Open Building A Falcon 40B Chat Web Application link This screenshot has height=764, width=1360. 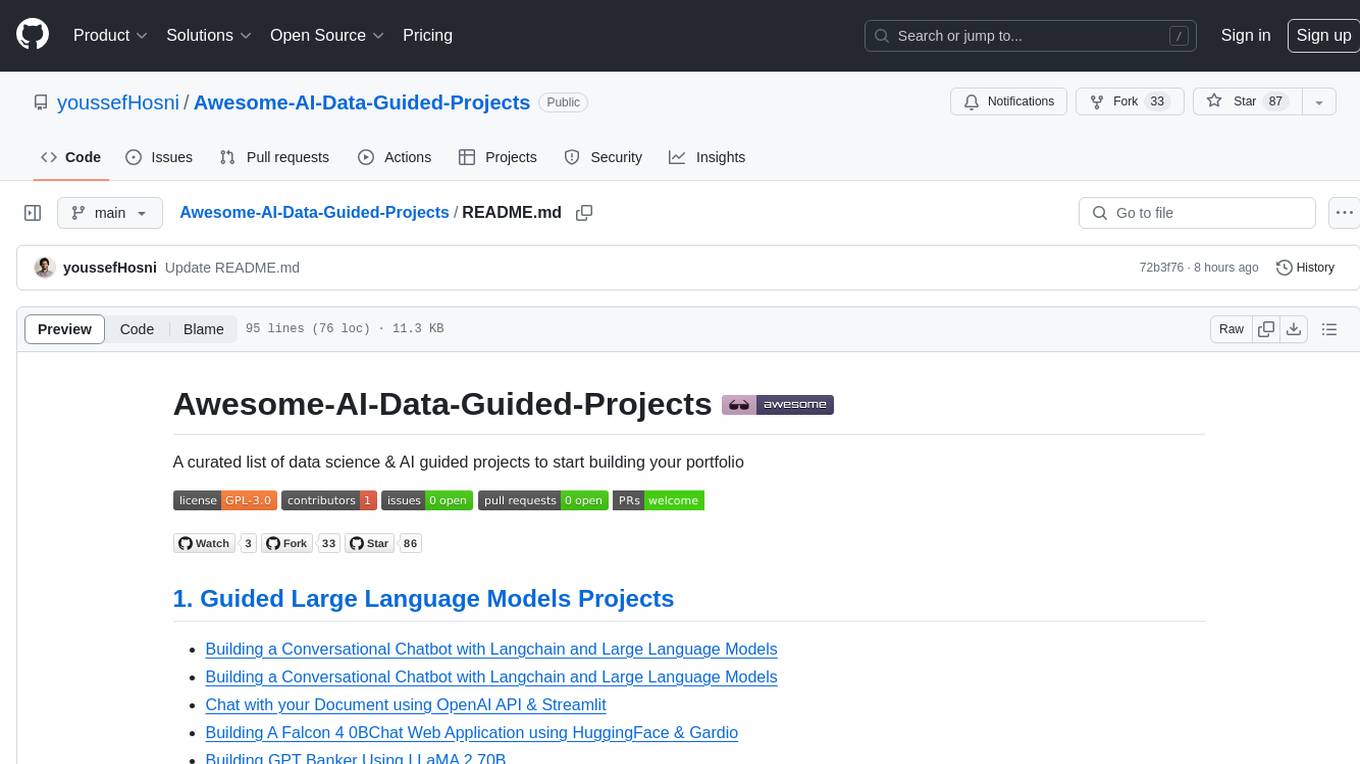click(471, 733)
